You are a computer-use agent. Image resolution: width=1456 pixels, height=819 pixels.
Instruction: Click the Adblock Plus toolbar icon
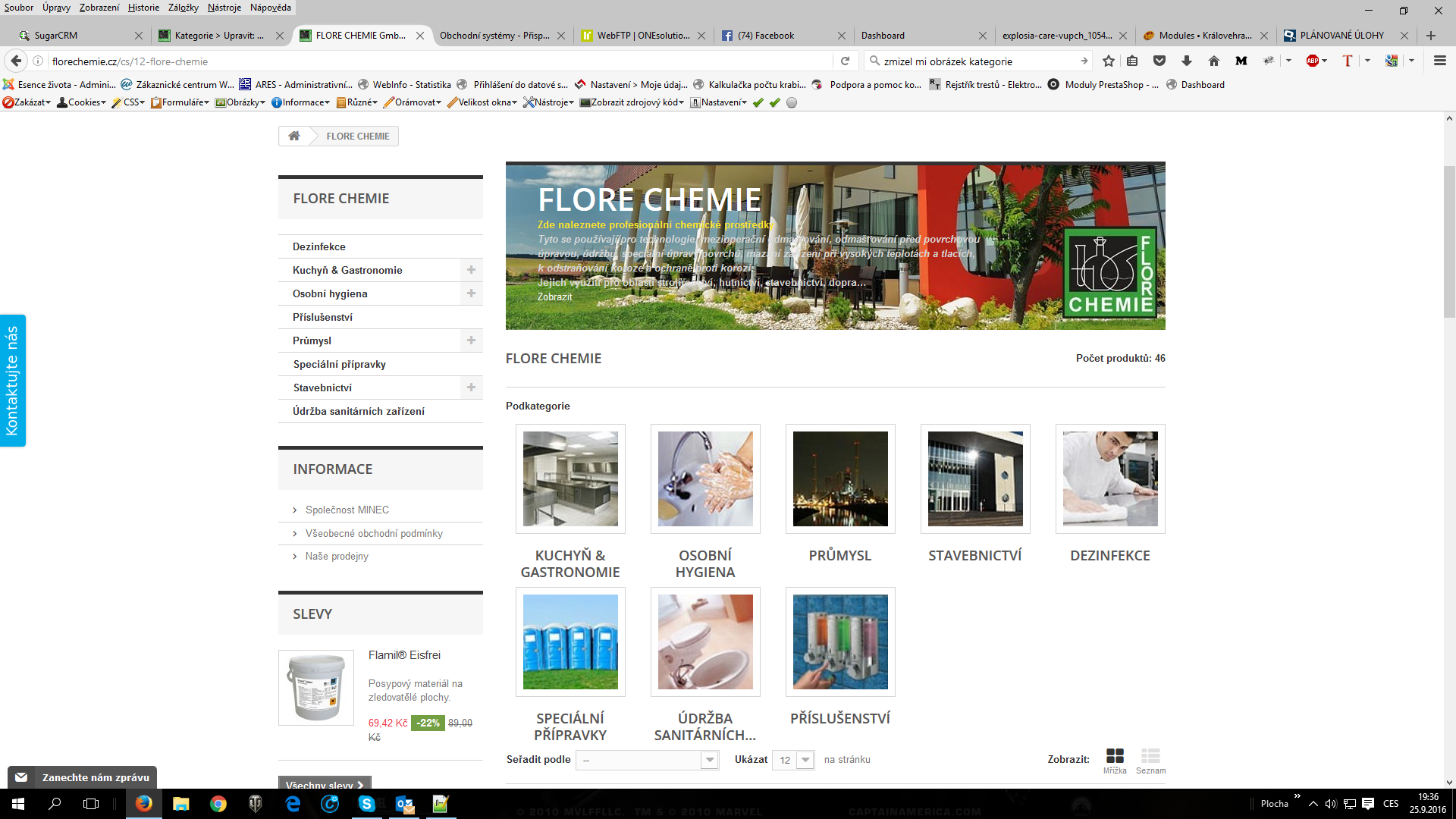(1313, 61)
